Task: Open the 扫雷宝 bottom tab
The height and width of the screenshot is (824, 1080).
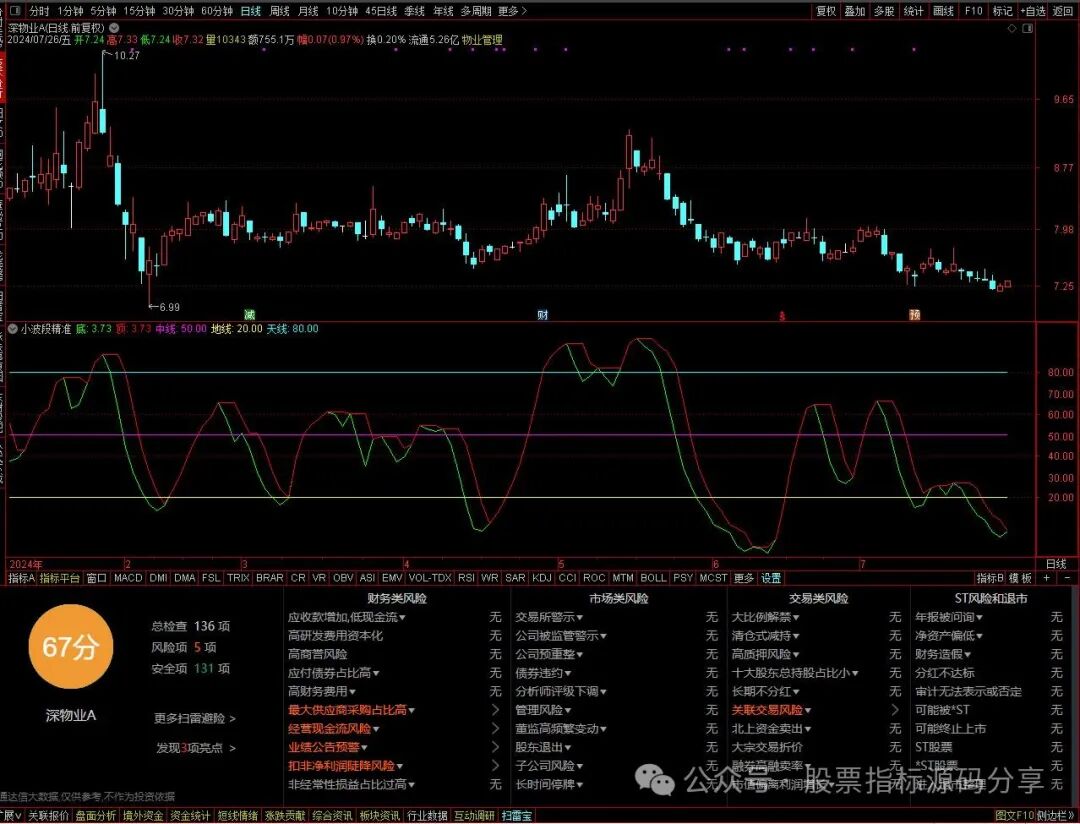Action: tap(517, 816)
